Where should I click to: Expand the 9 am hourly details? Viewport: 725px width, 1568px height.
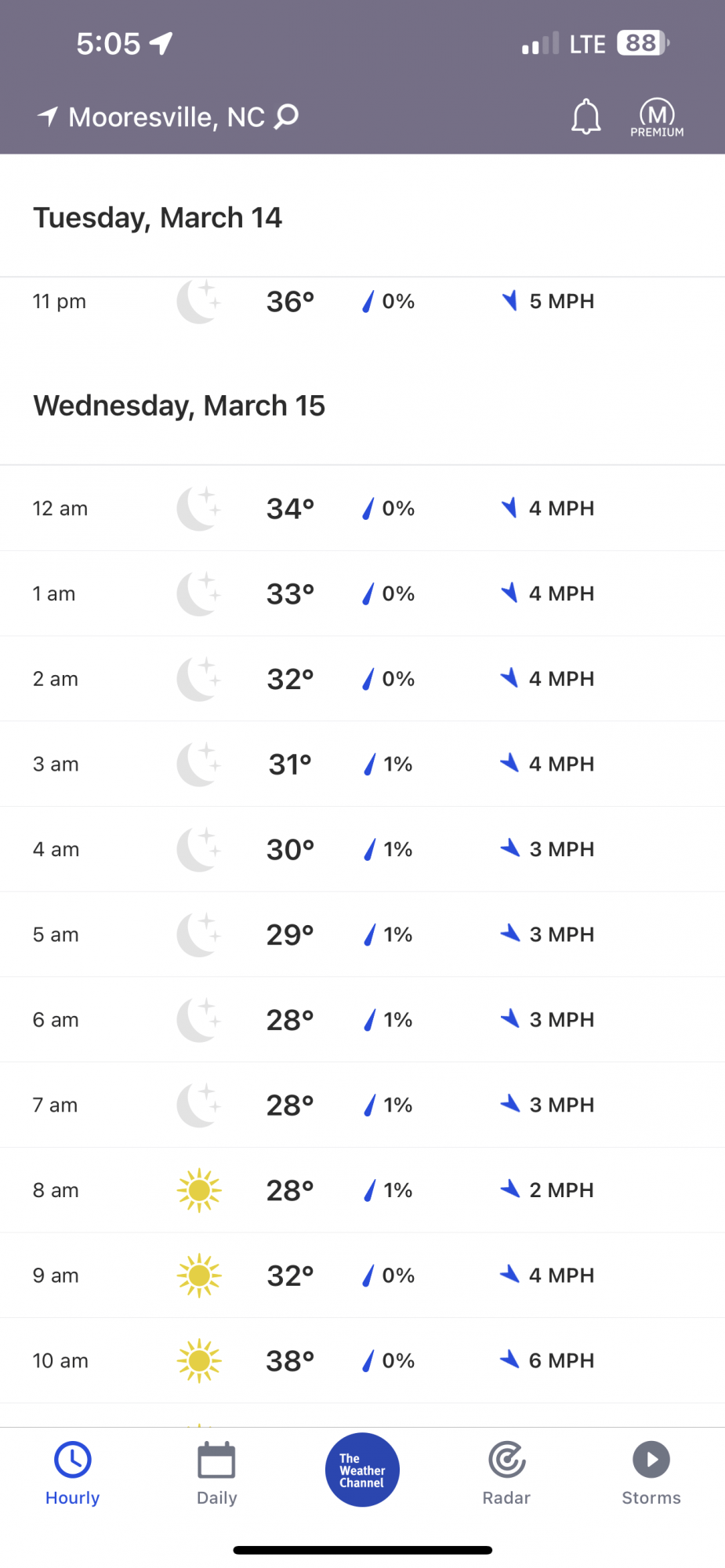tap(362, 1275)
